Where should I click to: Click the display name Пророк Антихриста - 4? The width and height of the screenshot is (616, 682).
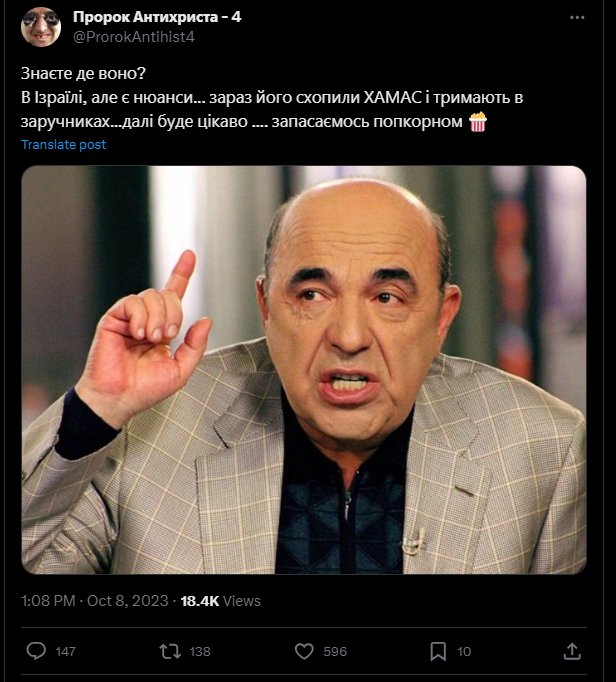[x=157, y=17]
